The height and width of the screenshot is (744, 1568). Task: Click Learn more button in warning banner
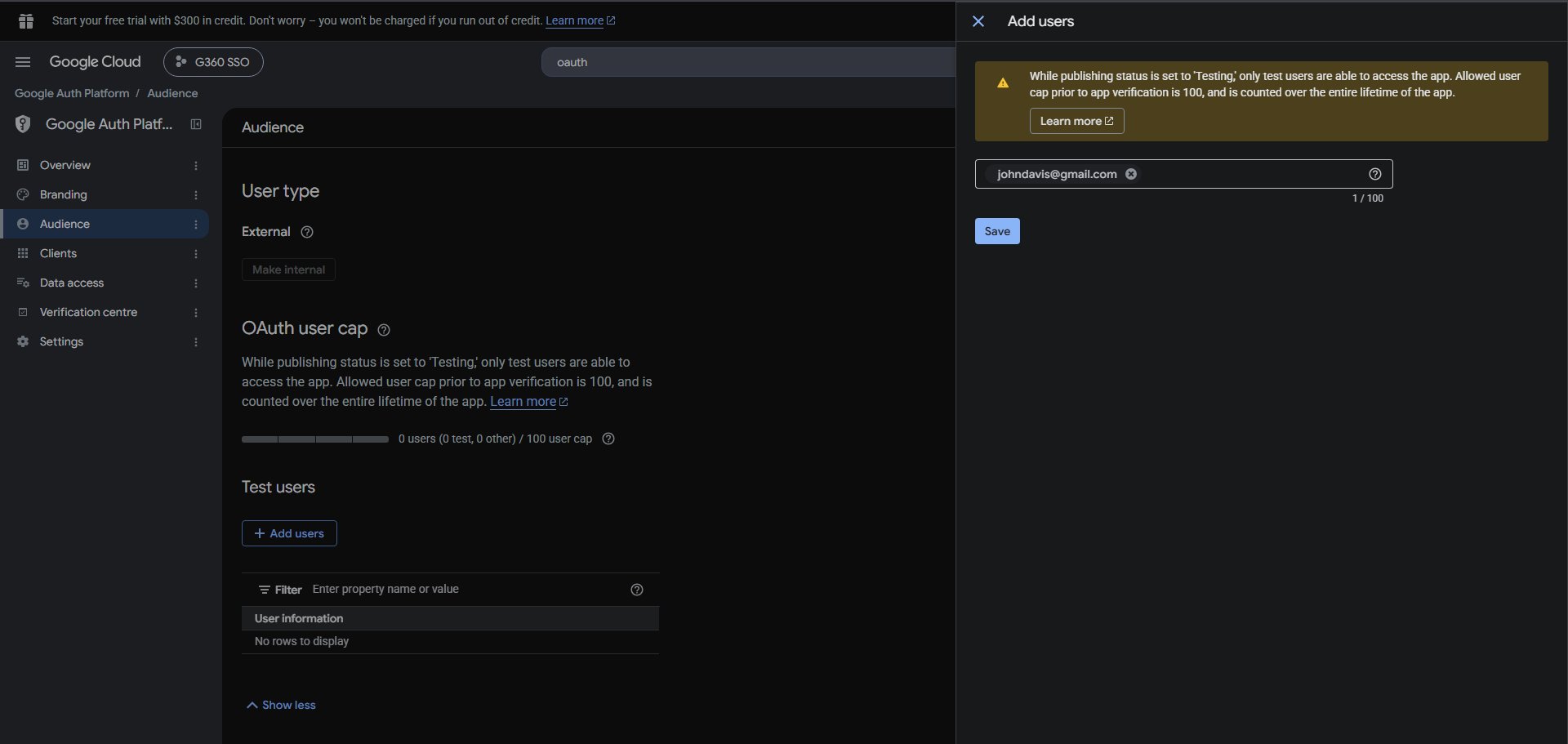(1076, 121)
